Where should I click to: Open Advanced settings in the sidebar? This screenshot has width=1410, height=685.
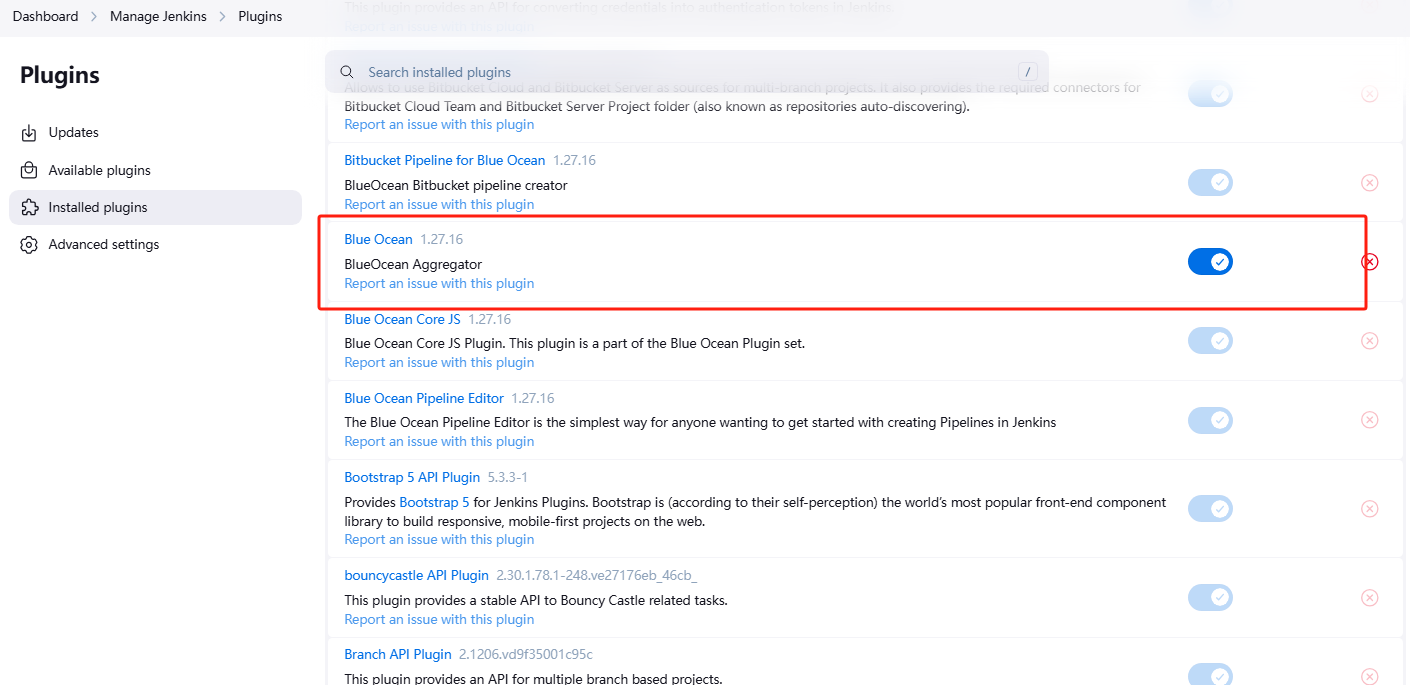(x=155, y=245)
